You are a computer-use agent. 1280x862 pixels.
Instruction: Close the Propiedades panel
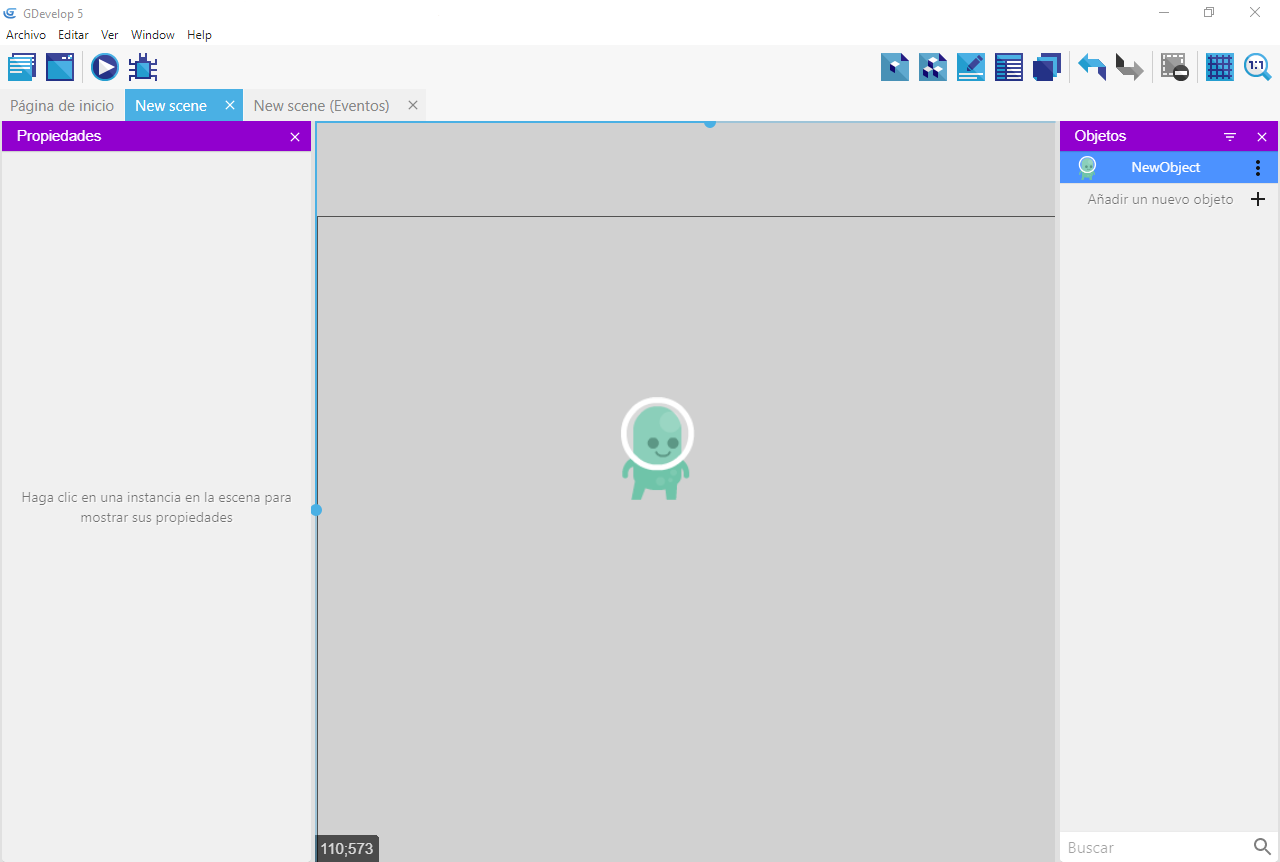pos(295,137)
